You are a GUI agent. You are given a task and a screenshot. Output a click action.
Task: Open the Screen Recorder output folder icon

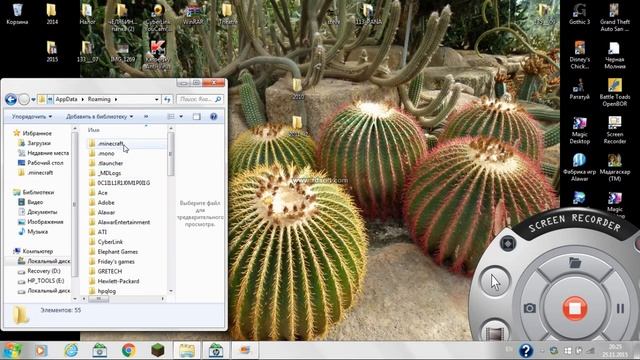pos(575,263)
